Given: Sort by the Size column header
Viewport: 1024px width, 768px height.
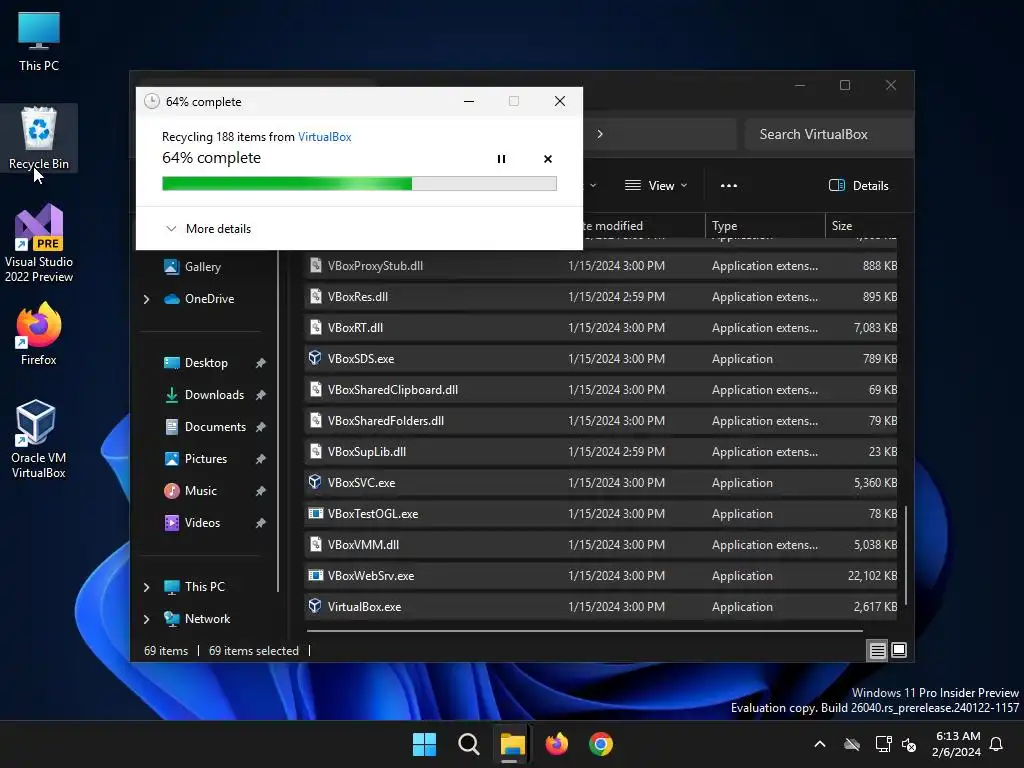Looking at the screenshot, I should (x=862, y=225).
